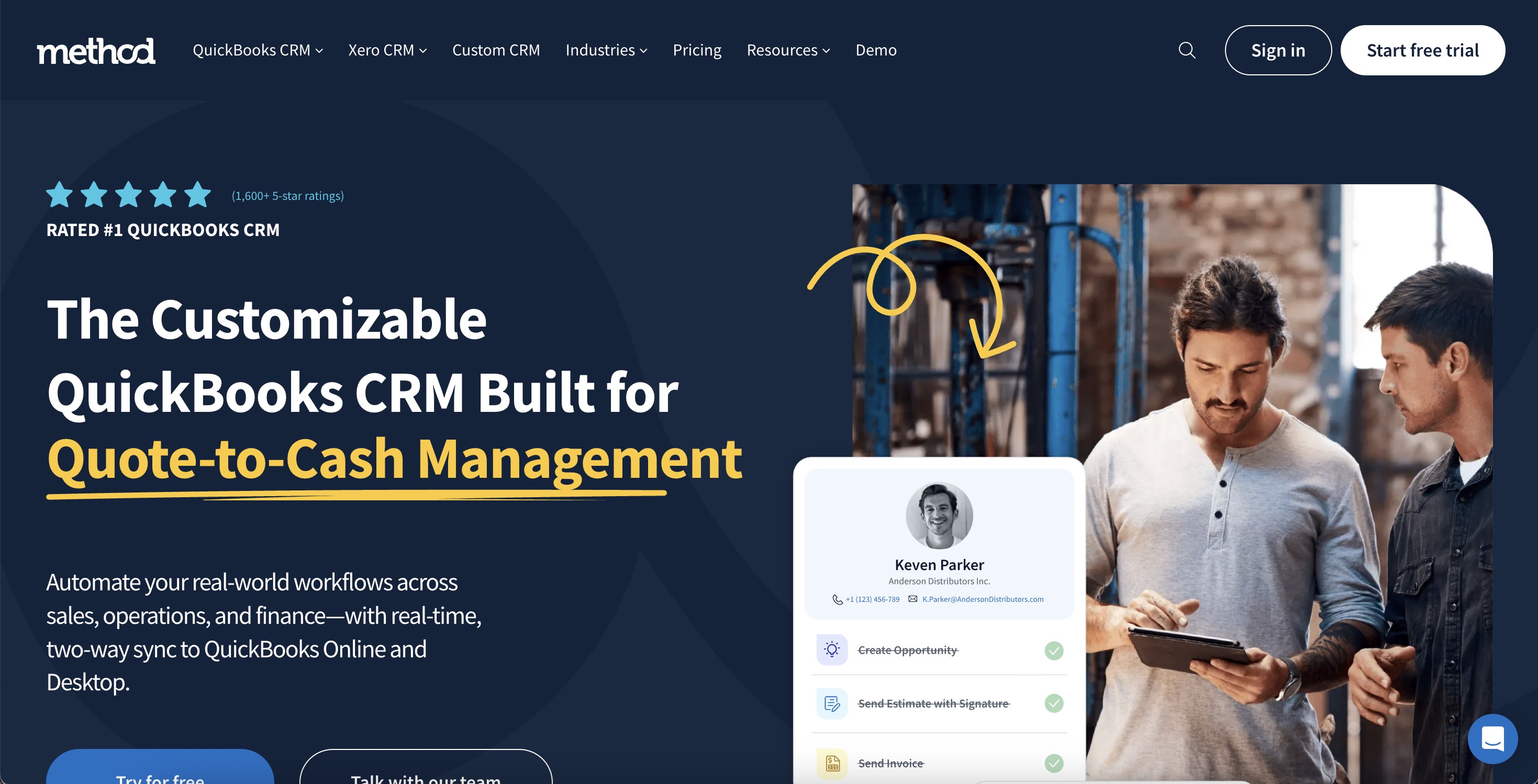Click Keven Parker's profile photo
Image resolution: width=1538 pixels, height=784 pixels.
coord(939,516)
